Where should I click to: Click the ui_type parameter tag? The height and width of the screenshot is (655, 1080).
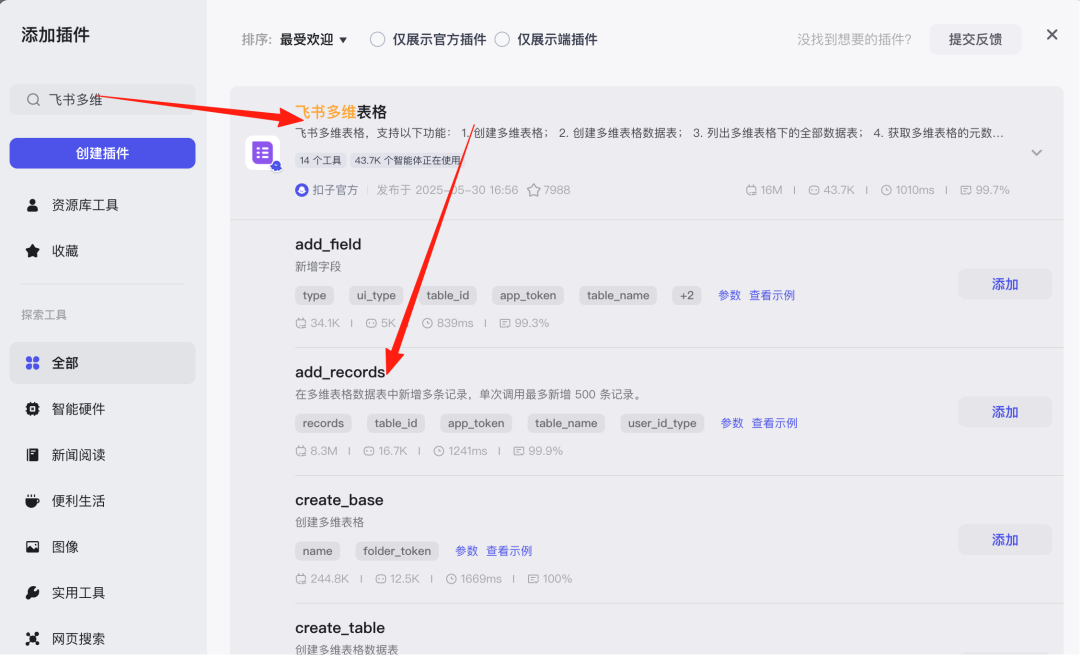pos(376,295)
